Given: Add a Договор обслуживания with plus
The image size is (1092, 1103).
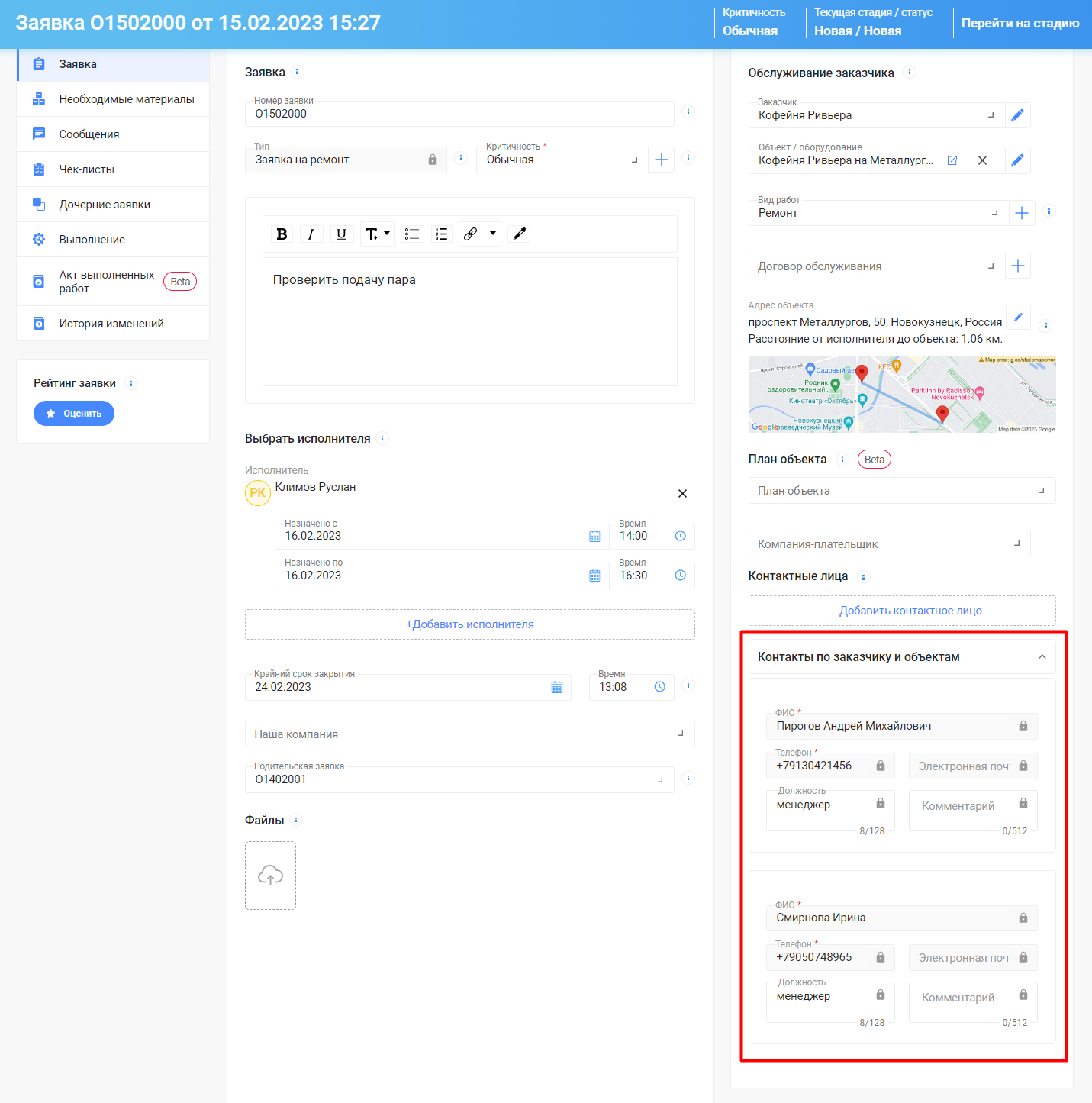Looking at the screenshot, I should [1018, 266].
